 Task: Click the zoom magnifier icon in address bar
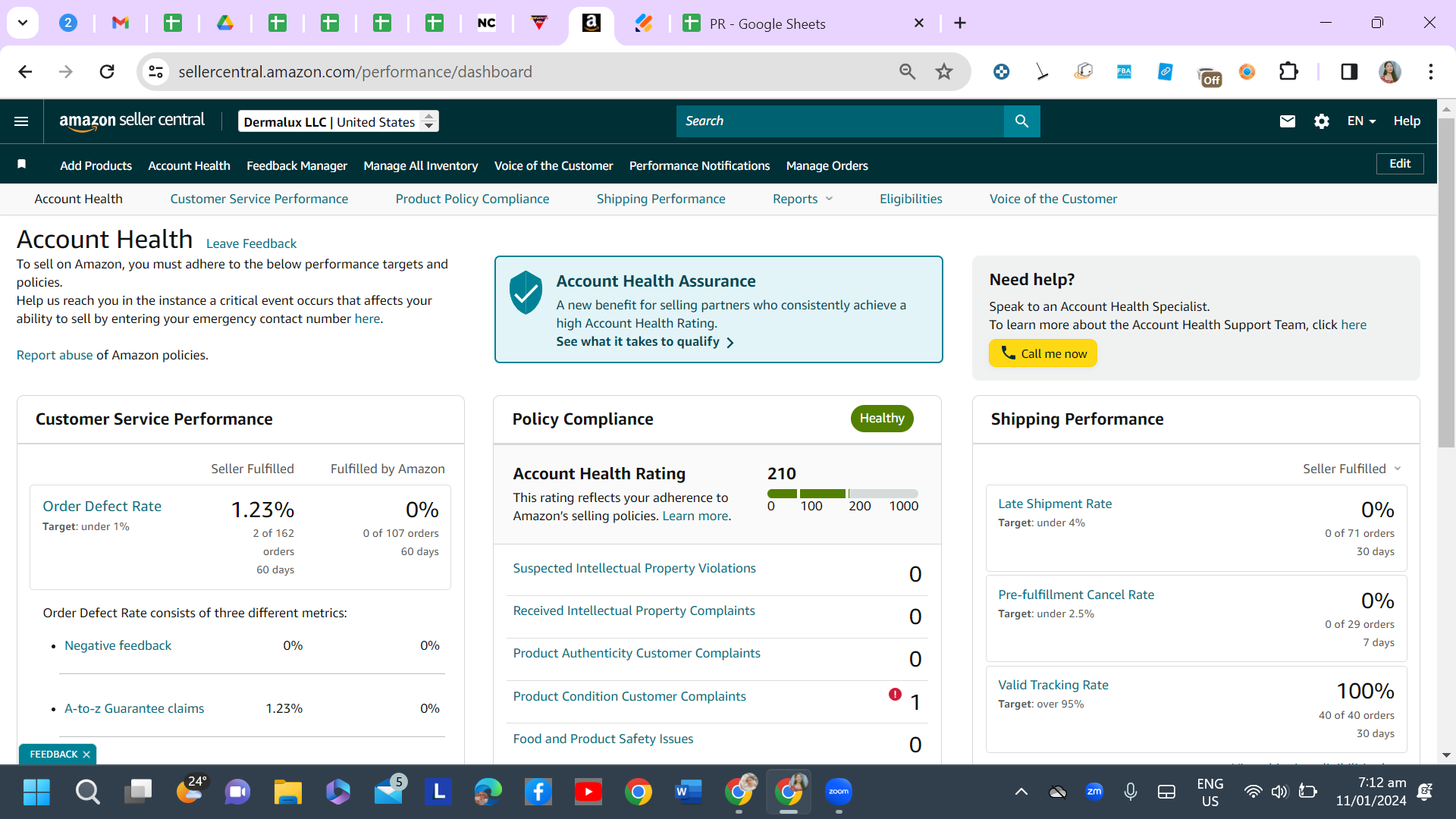[907, 71]
